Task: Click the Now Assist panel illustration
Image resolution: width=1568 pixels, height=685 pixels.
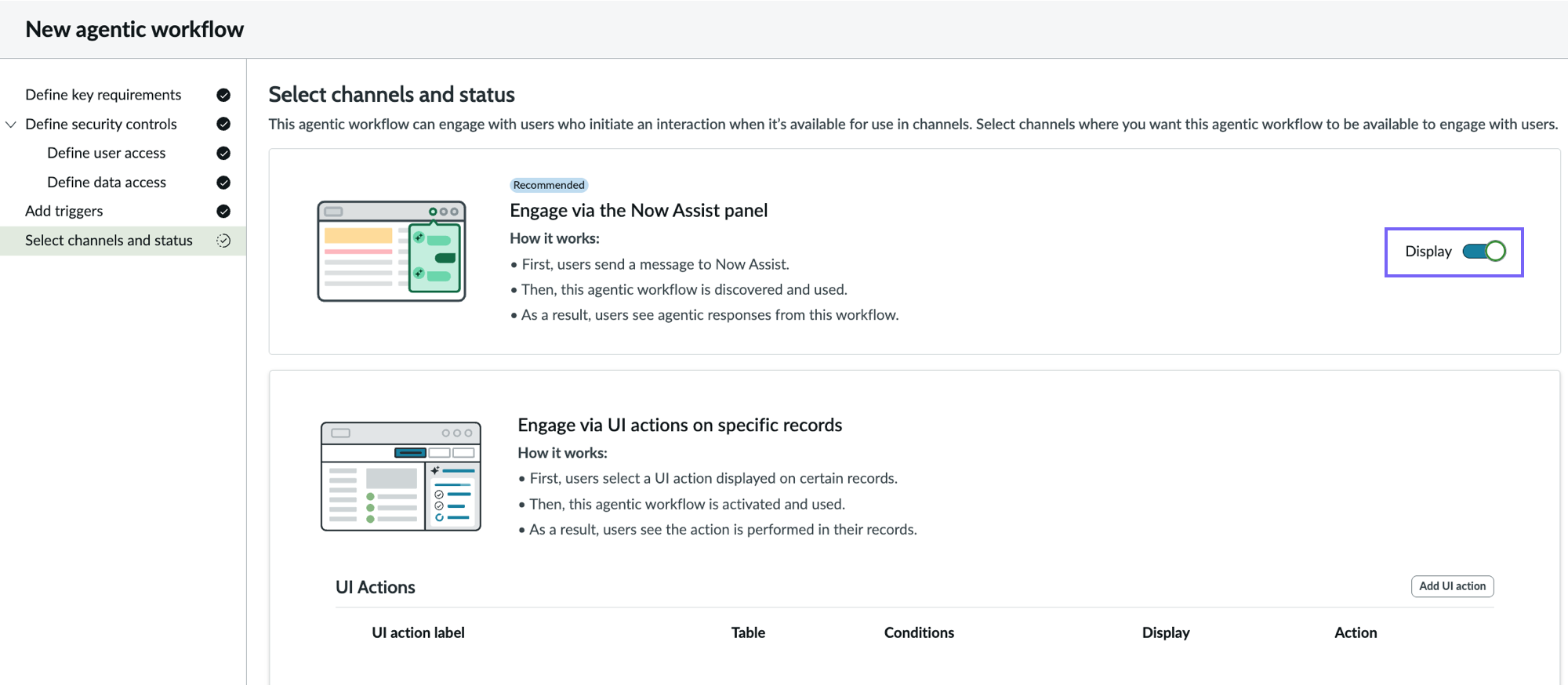Action: point(391,251)
